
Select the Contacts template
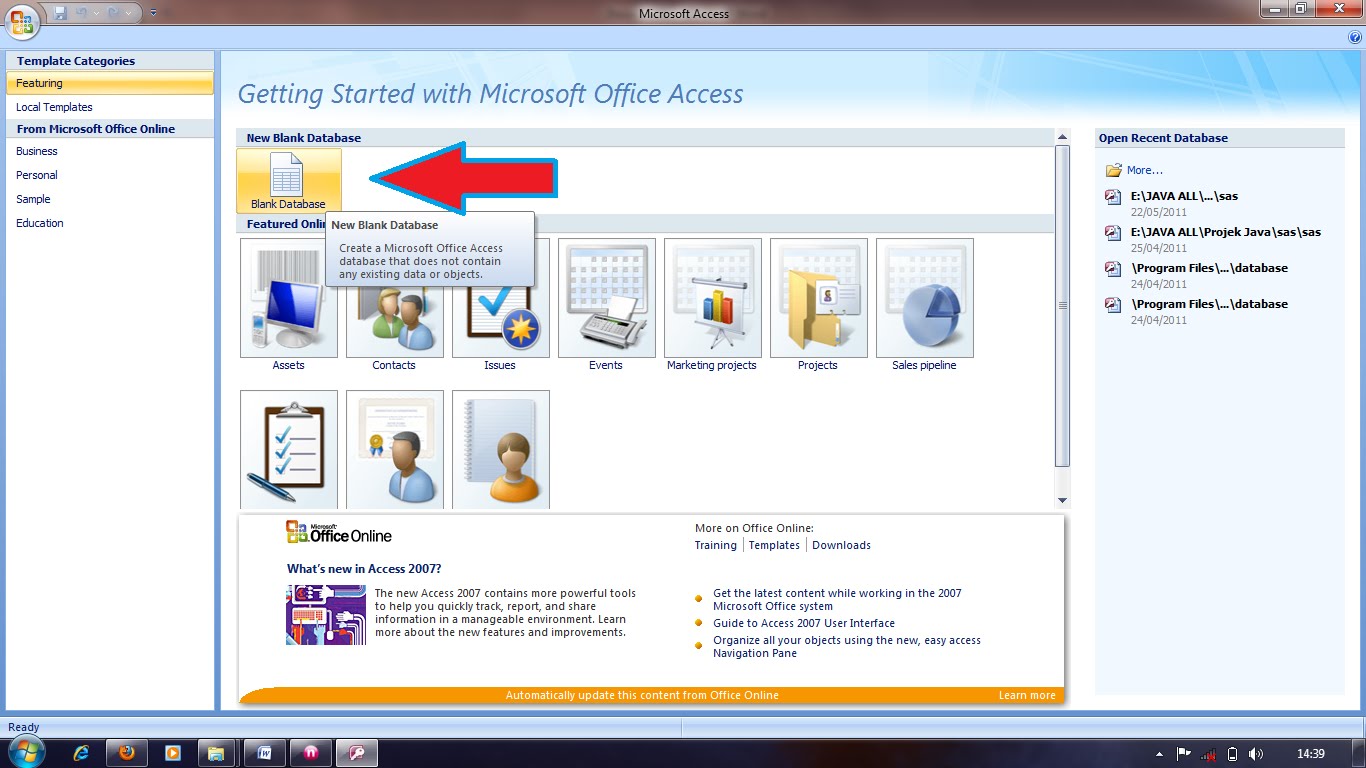(395, 305)
